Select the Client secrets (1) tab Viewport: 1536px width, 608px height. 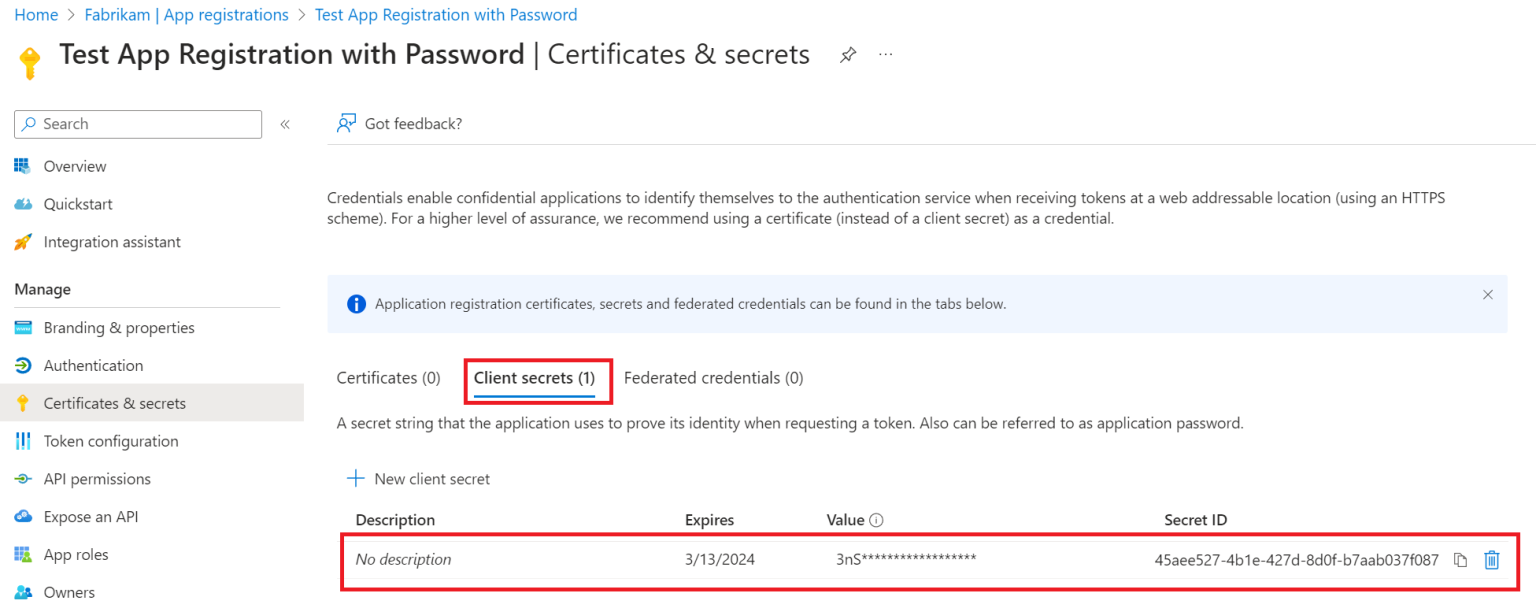pos(534,378)
